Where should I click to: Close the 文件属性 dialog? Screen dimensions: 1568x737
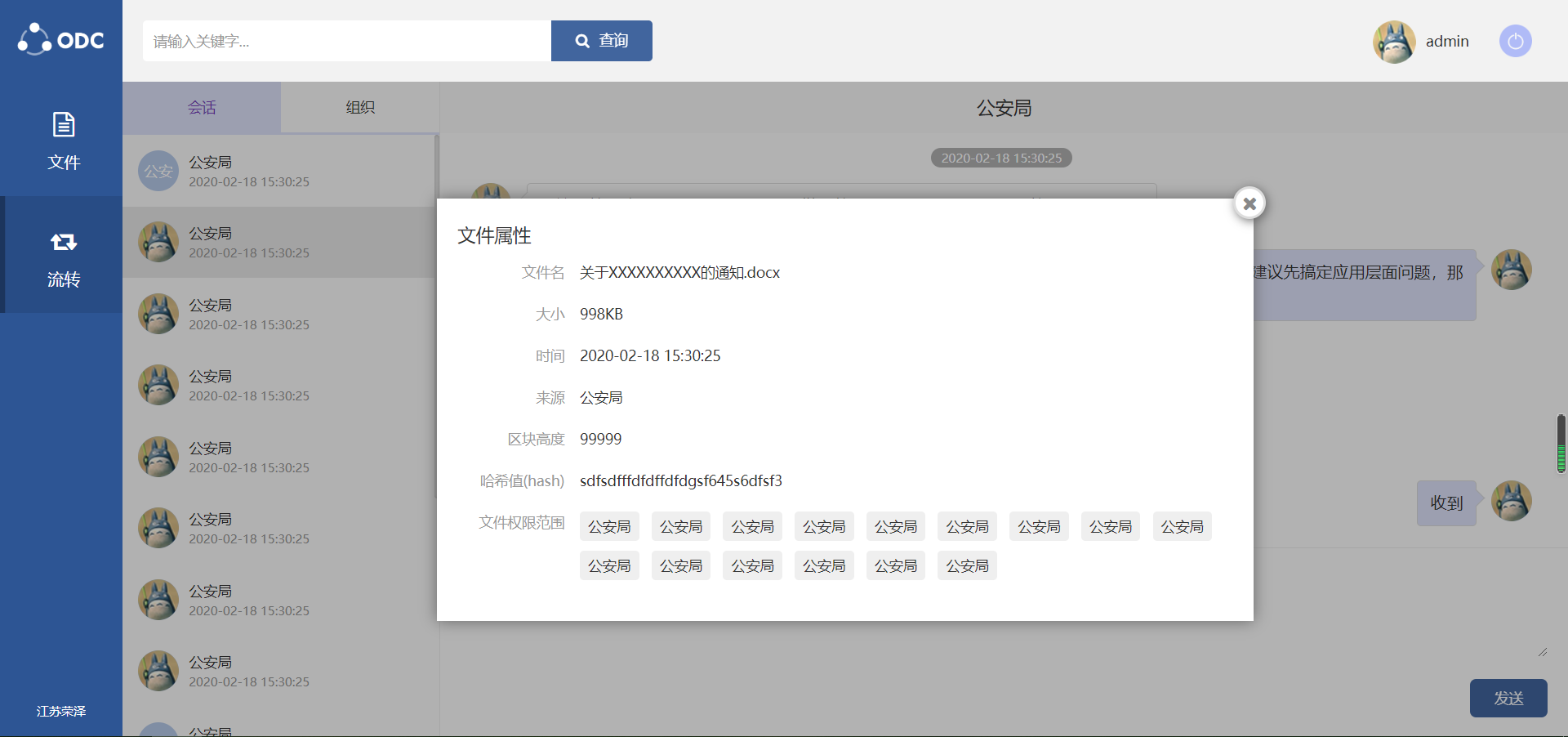coord(1249,203)
